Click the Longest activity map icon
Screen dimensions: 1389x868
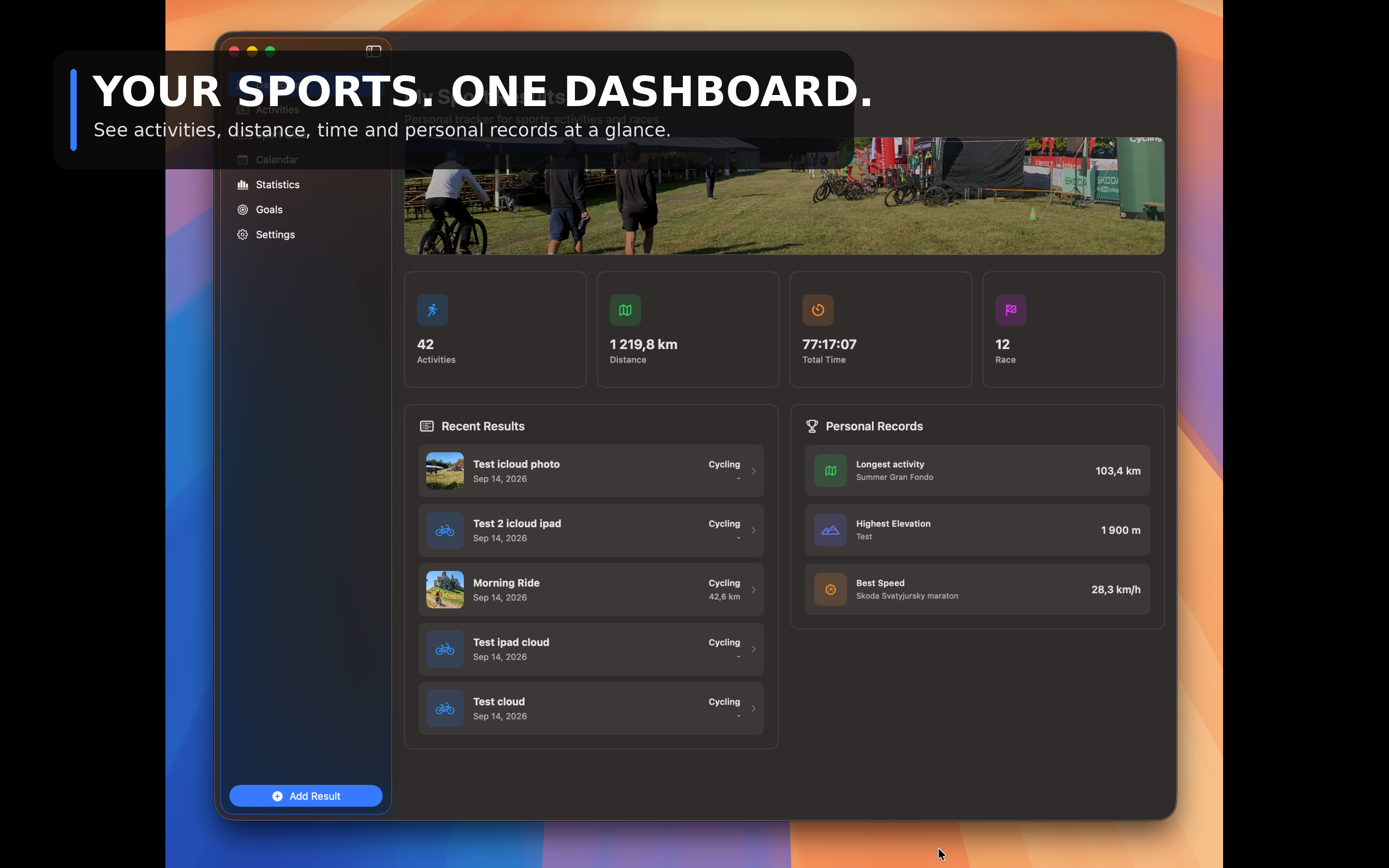(831, 471)
